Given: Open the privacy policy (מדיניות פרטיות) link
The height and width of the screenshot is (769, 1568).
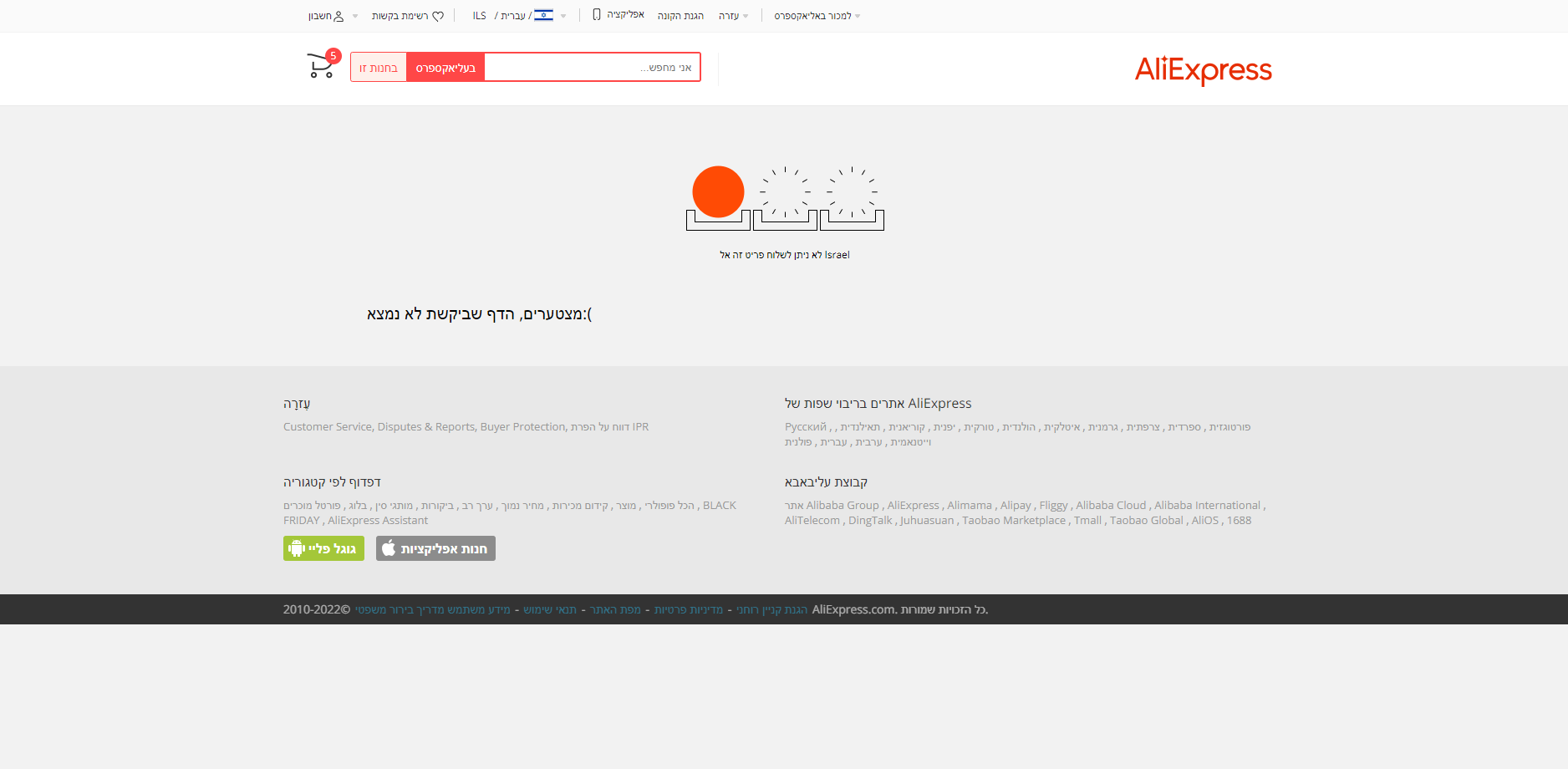Looking at the screenshot, I should coord(689,609).
